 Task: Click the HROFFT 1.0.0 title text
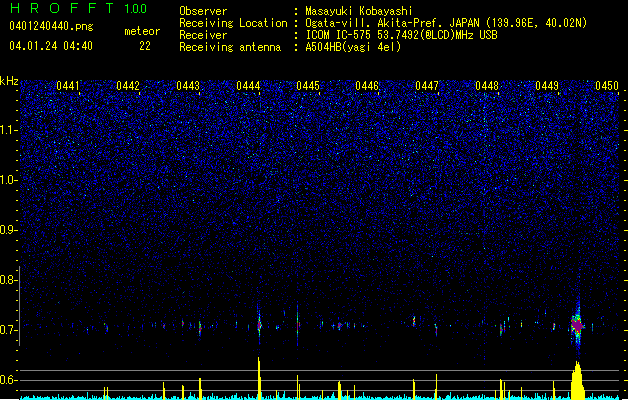[79, 8]
